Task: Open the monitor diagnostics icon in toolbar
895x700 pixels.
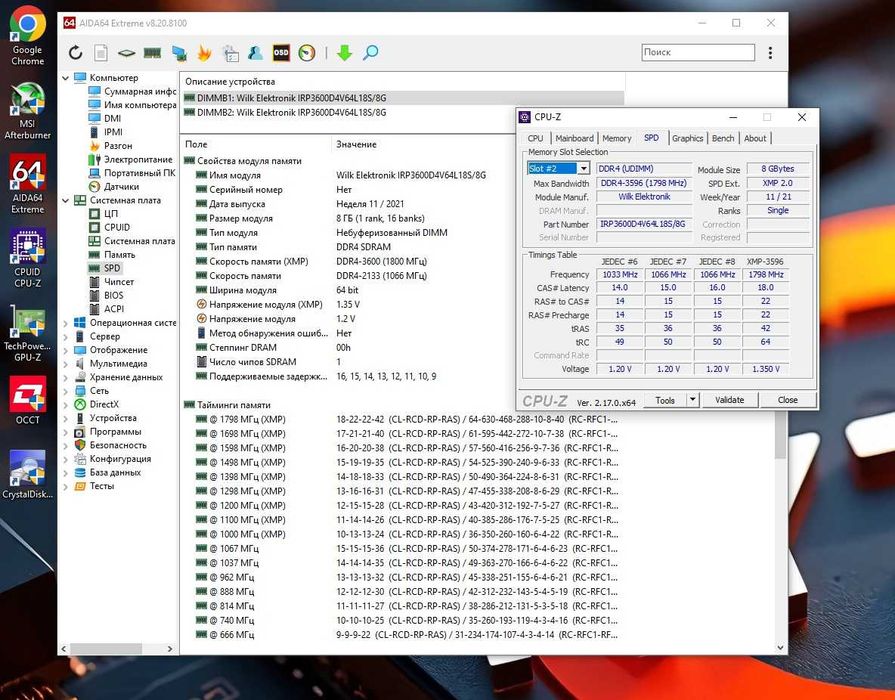Action: 179,53
